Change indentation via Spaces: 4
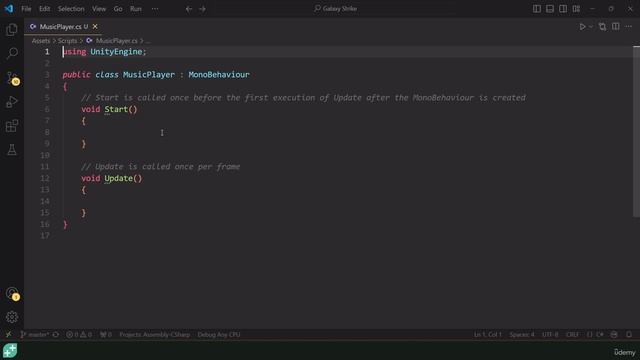The height and width of the screenshot is (360, 640). coord(522,334)
